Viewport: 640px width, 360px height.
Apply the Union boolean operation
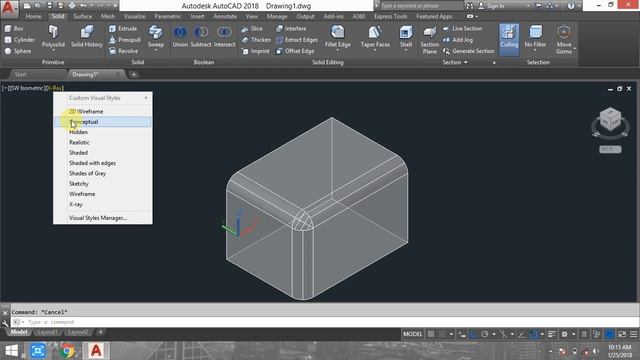180,37
